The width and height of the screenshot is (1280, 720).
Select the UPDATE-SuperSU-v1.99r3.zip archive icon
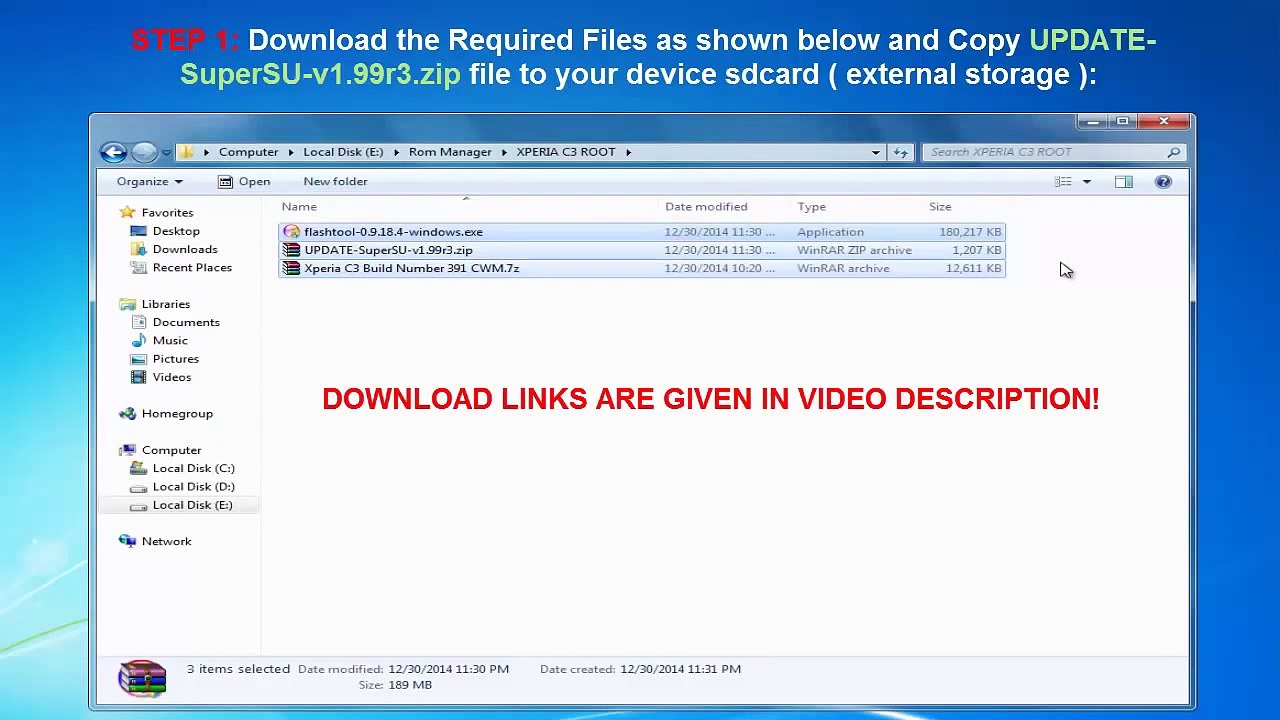click(291, 250)
